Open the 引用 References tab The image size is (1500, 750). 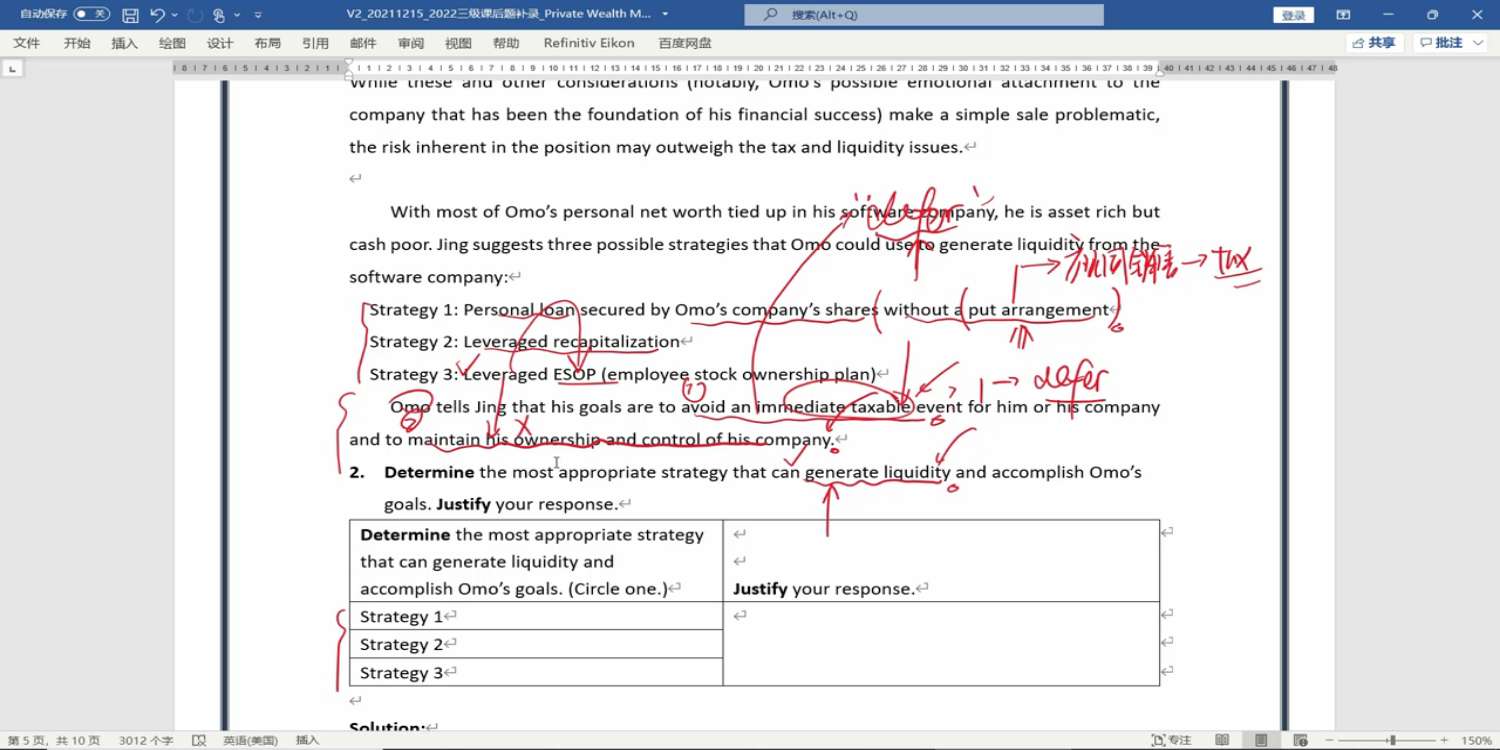click(x=315, y=43)
